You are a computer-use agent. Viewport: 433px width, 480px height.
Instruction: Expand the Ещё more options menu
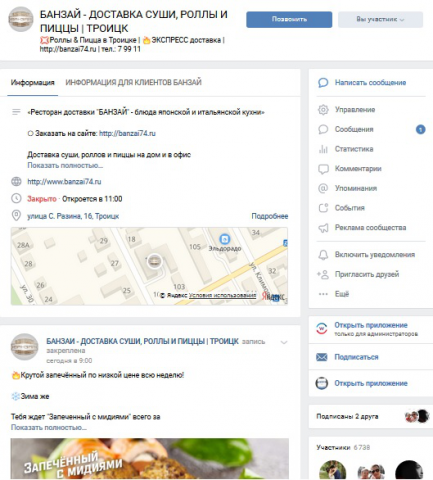click(x=342, y=294)
